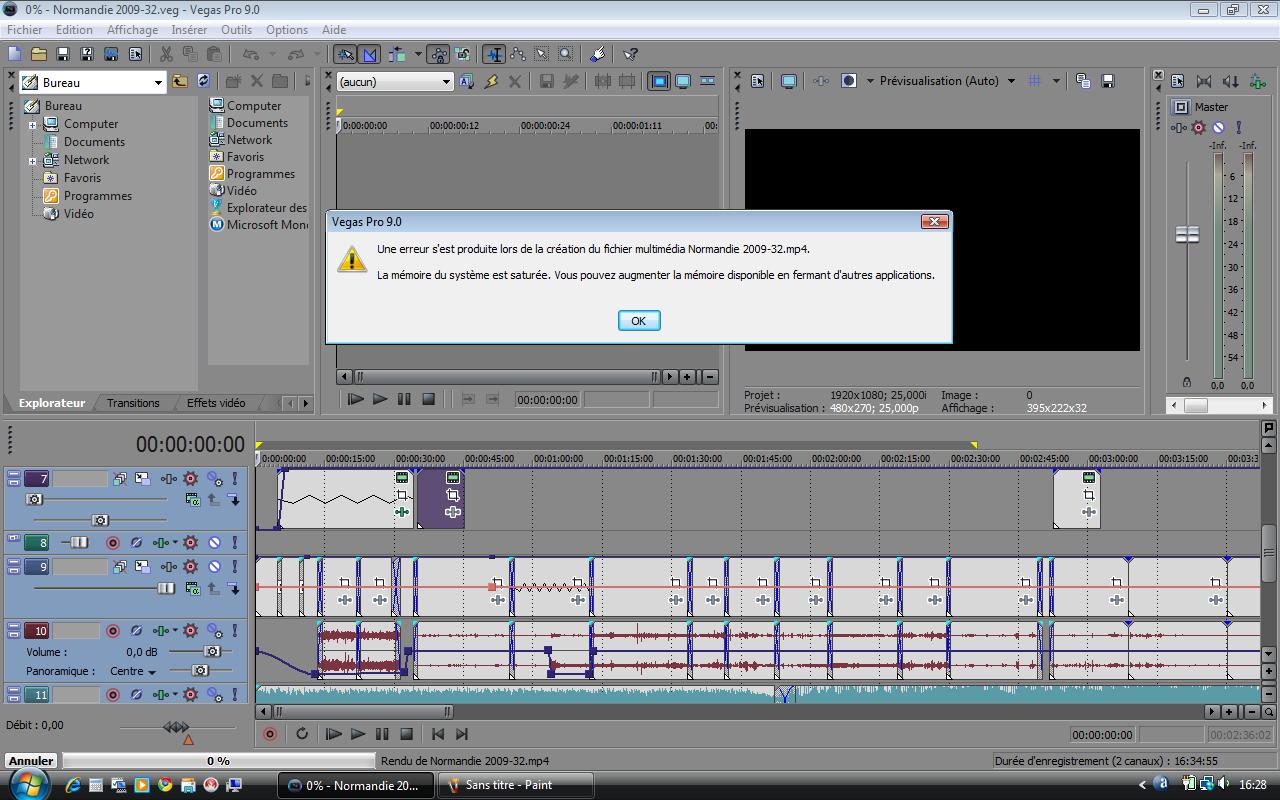This screenshot has width=1280, height=800.
Task: Open track 7 track FX
Action: click(x=167, y=480)
